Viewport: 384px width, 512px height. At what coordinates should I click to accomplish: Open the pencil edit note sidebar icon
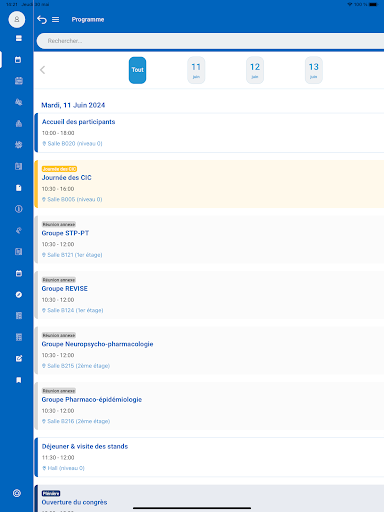click(x=19, y=358)
